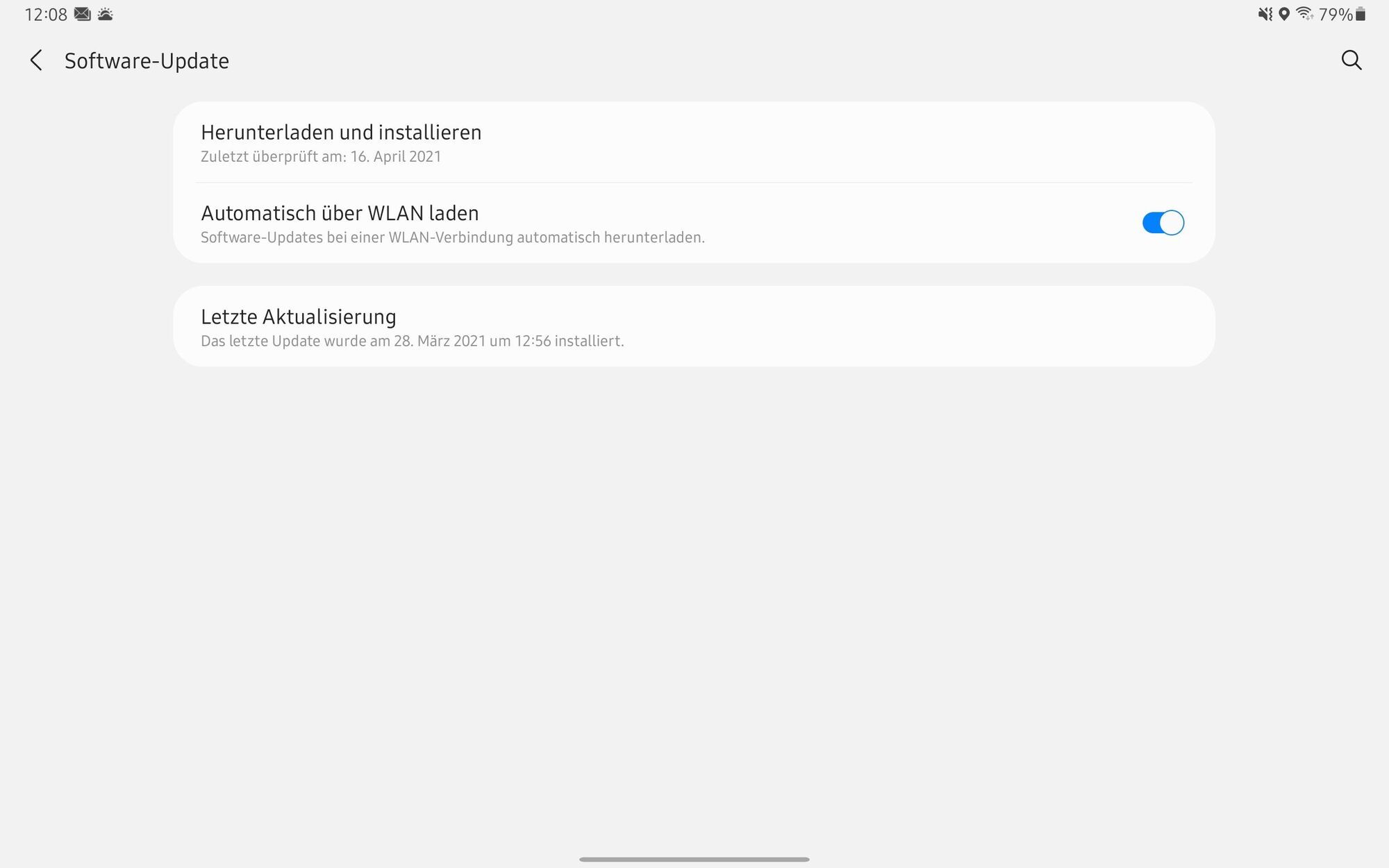Tap the bottom navigation gesture handle
The image size is (1389, 868).
(694, 859)
